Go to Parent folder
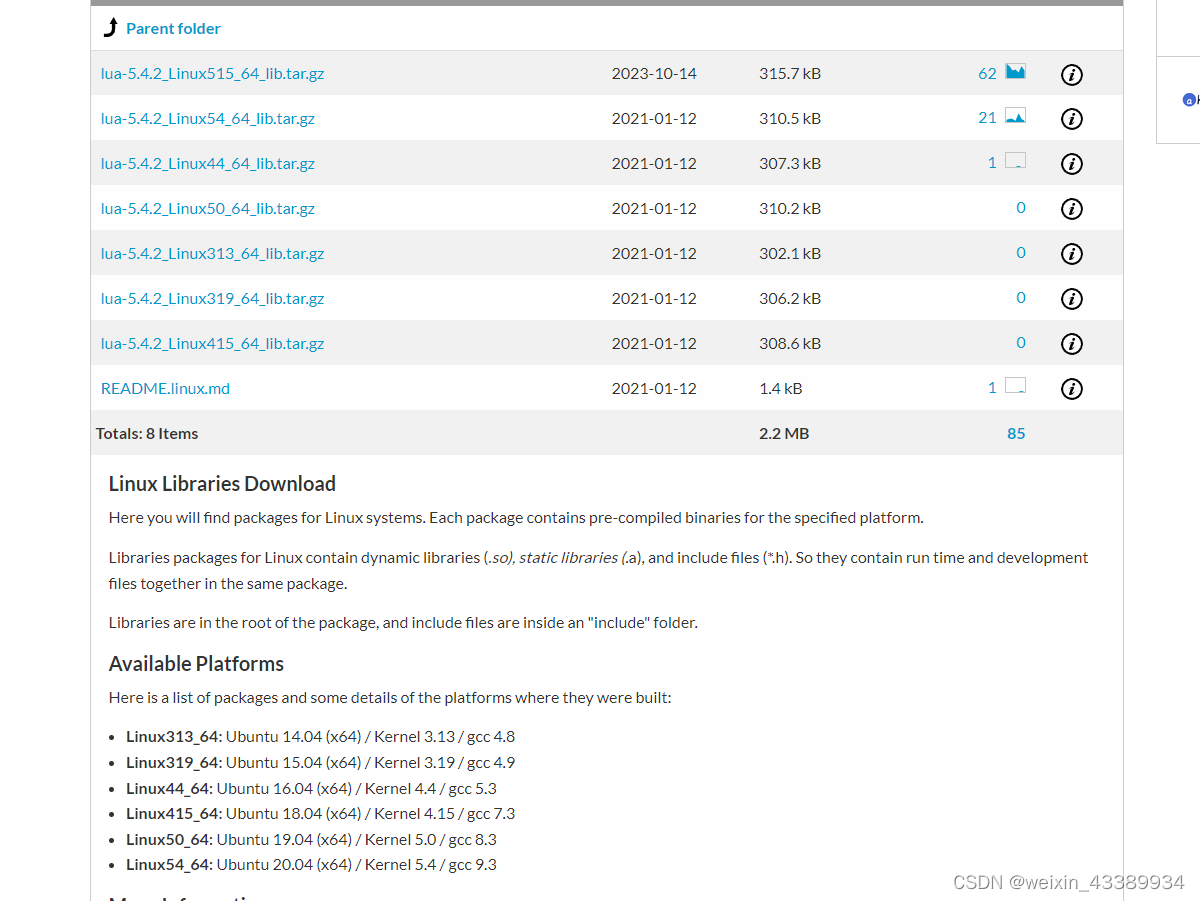Viewport: 1200px width, 901px height. (173, 28)
